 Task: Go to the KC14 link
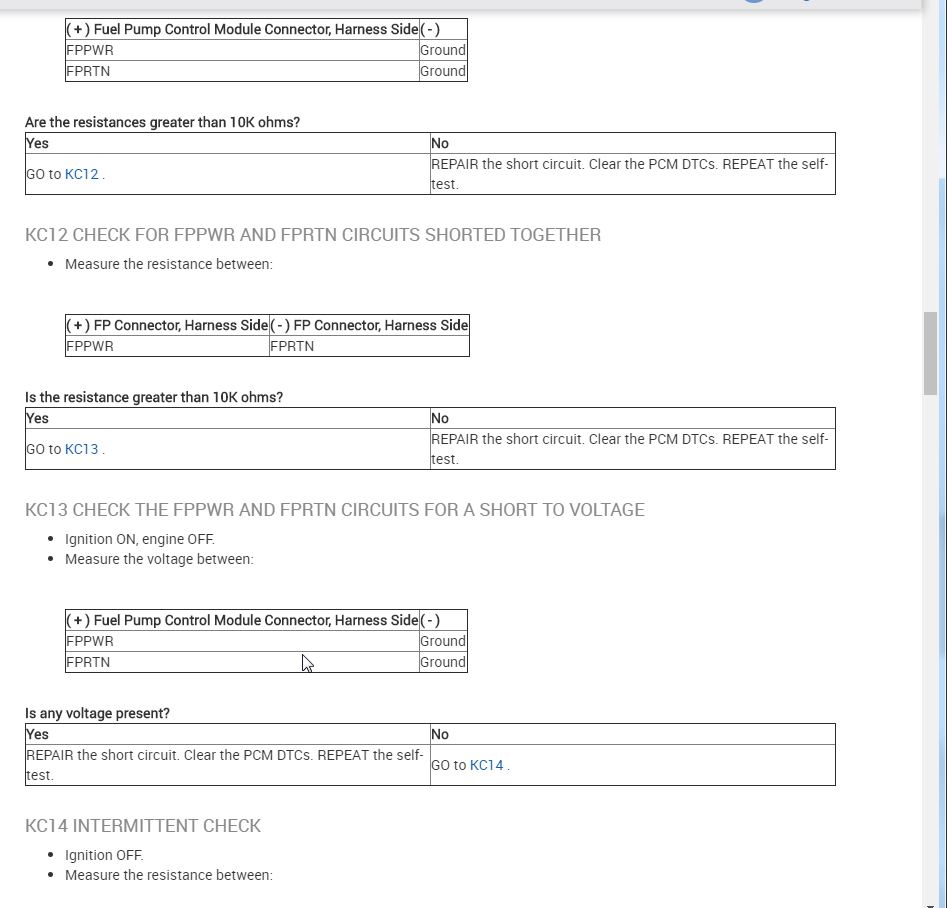487,765
